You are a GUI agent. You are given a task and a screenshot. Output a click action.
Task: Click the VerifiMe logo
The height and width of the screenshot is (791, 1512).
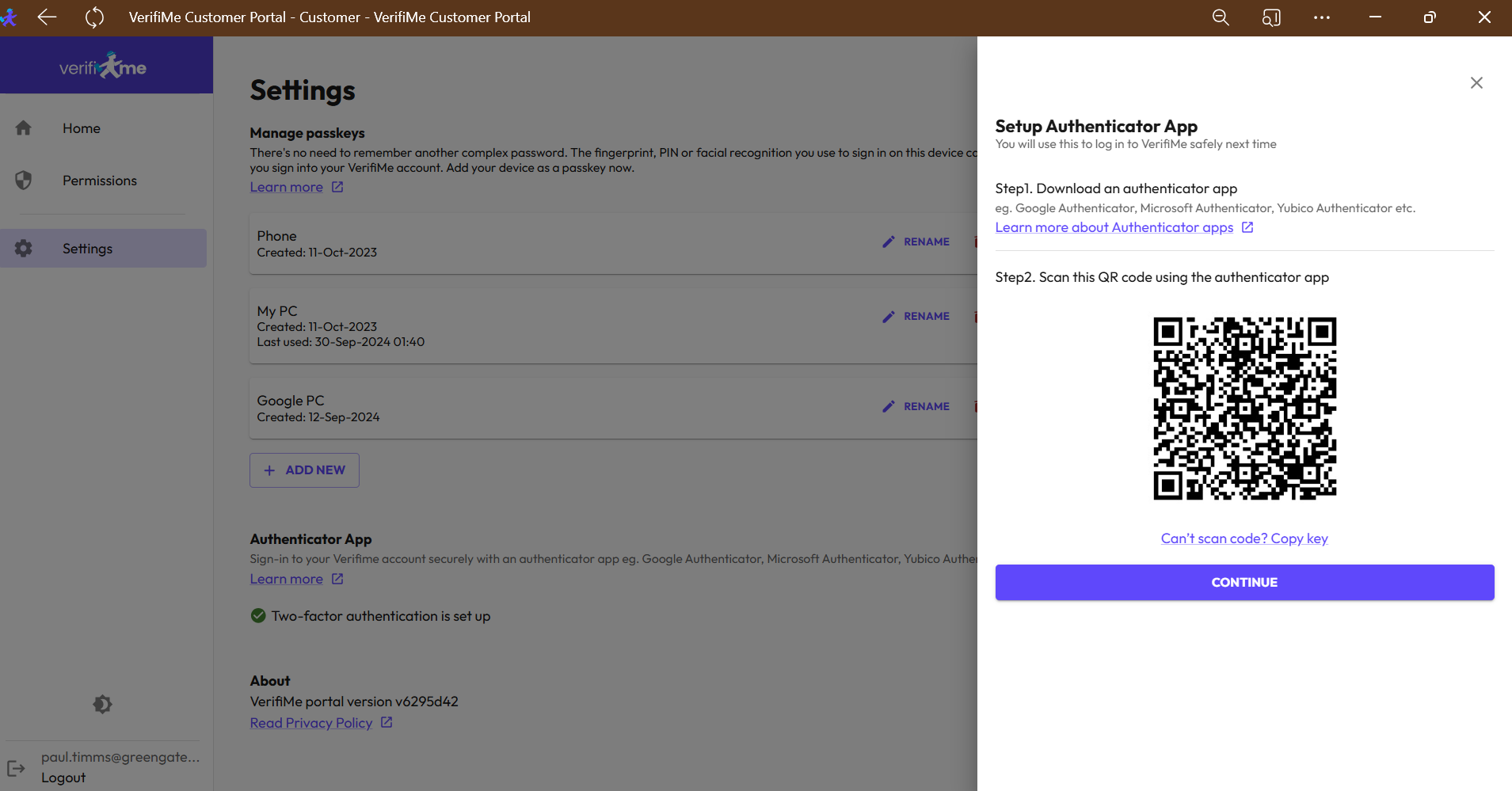coord(102,65)
